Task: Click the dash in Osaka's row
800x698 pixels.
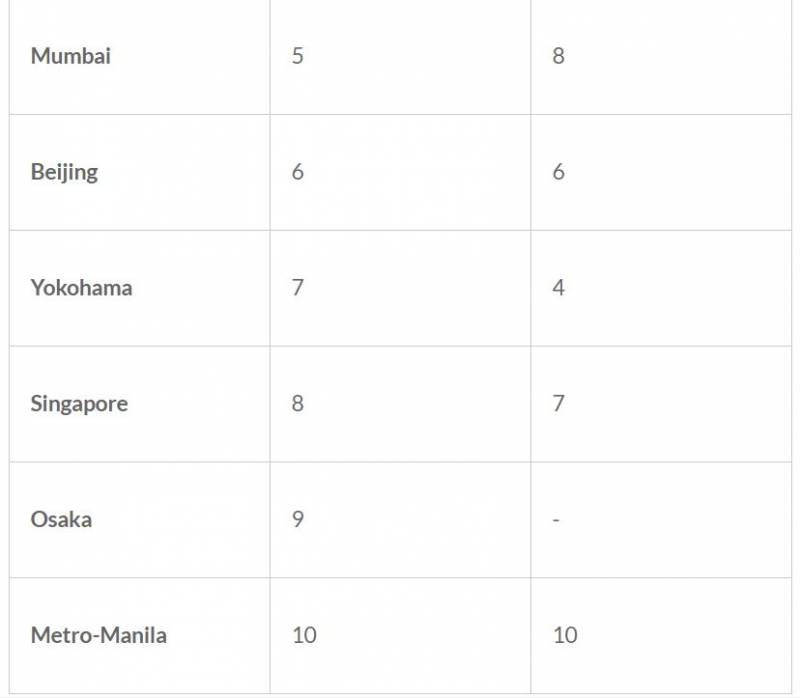Action: point(556,520)
